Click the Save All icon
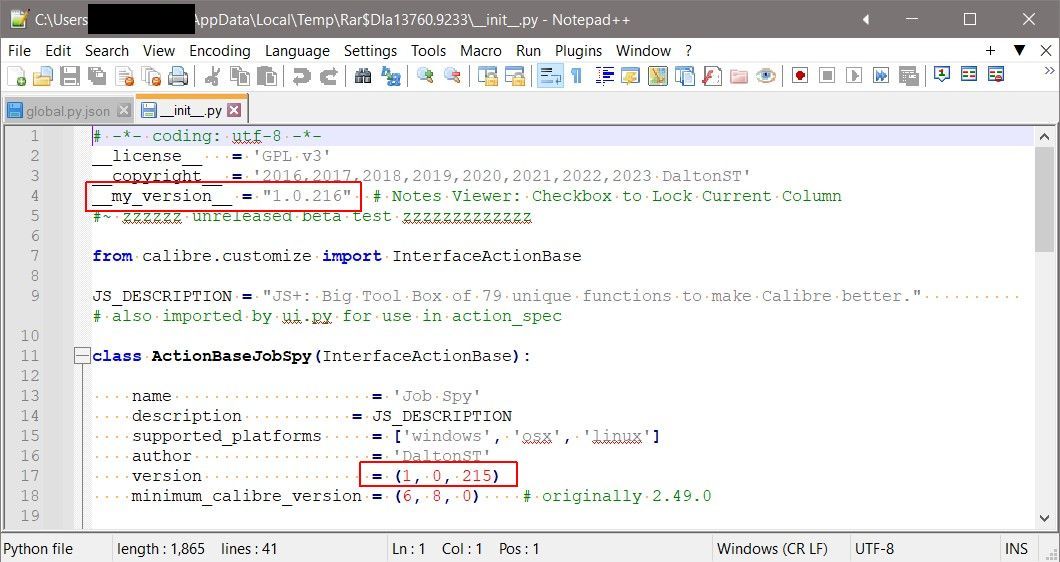This screenshot has height=562, width=1060. [97, 76]
